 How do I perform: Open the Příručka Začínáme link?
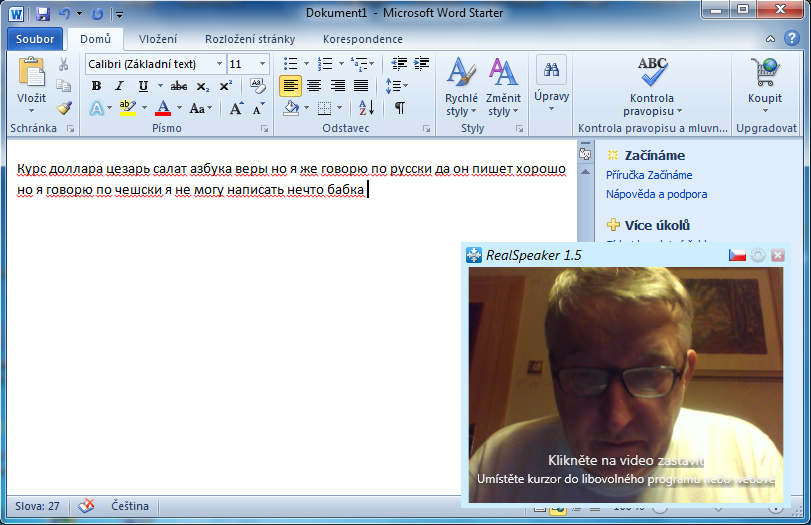(649, 175)
